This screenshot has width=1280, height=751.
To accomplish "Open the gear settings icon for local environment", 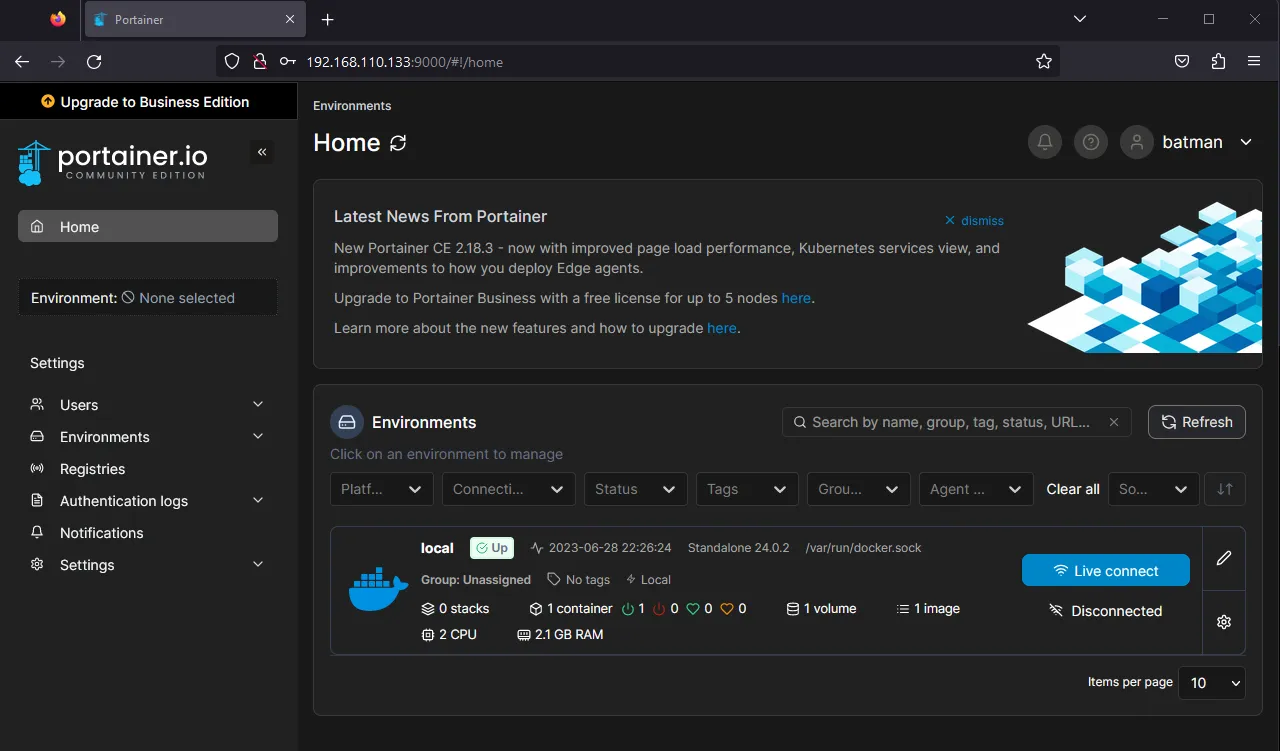I will click(1223, 622).
